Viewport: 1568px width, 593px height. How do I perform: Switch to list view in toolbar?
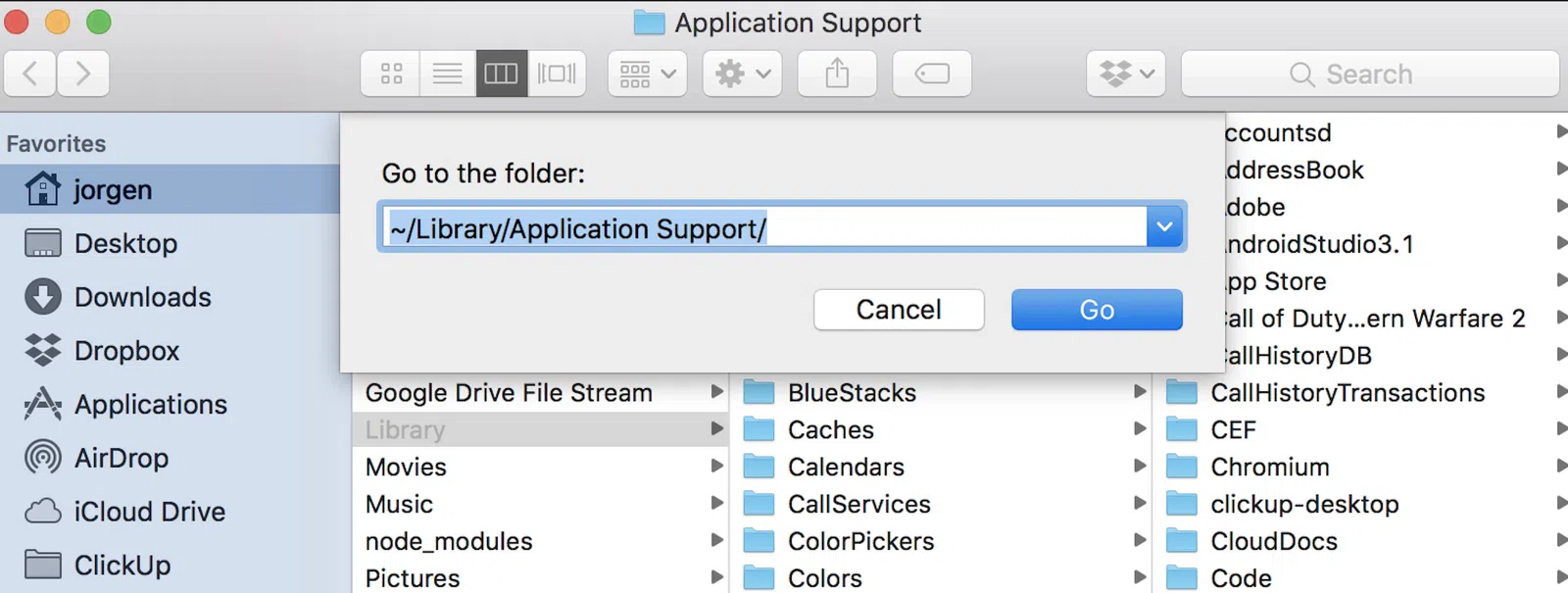point(448,74)
